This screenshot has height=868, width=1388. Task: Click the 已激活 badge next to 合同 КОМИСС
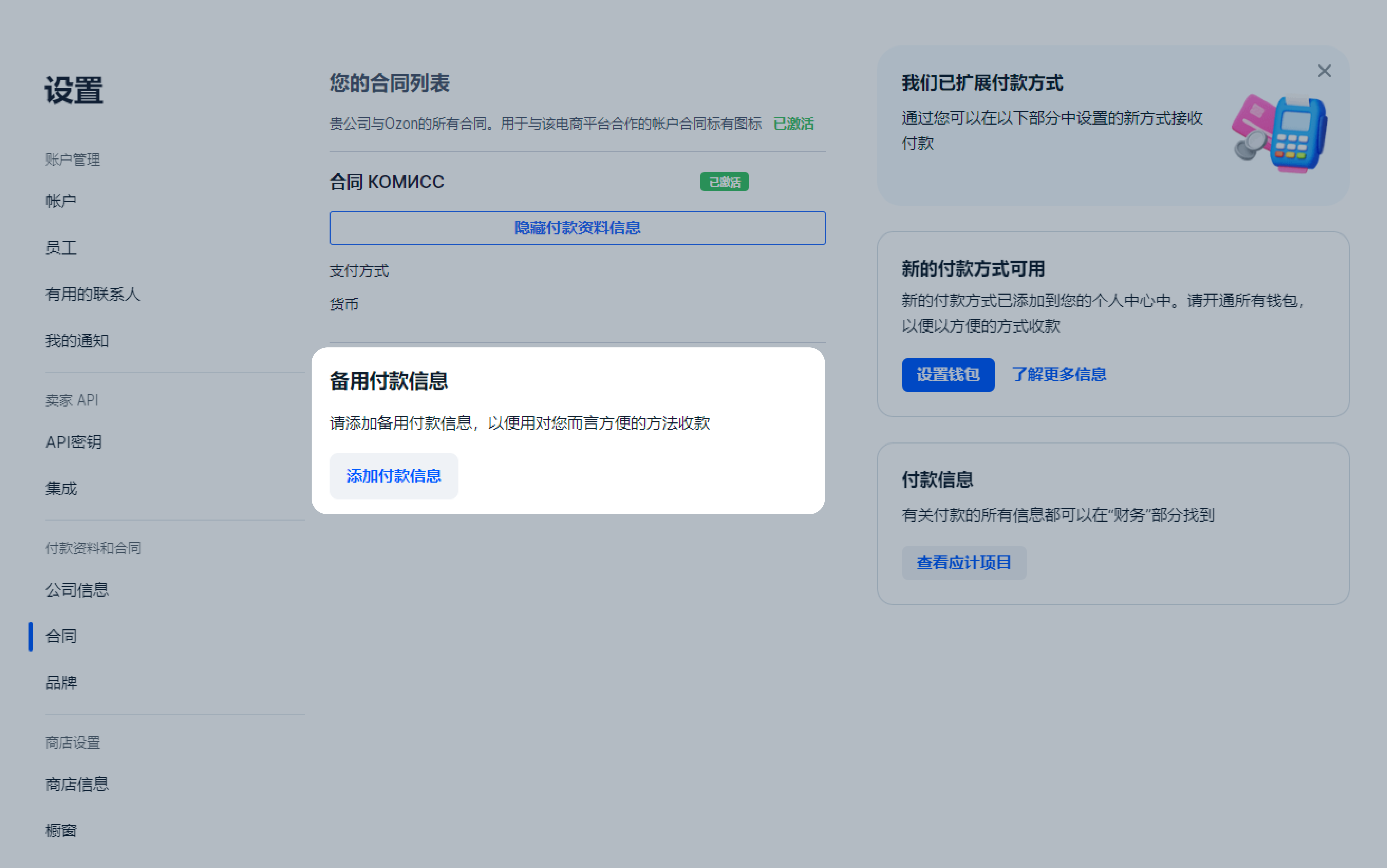pyautogui.click(x=724, y=181)
